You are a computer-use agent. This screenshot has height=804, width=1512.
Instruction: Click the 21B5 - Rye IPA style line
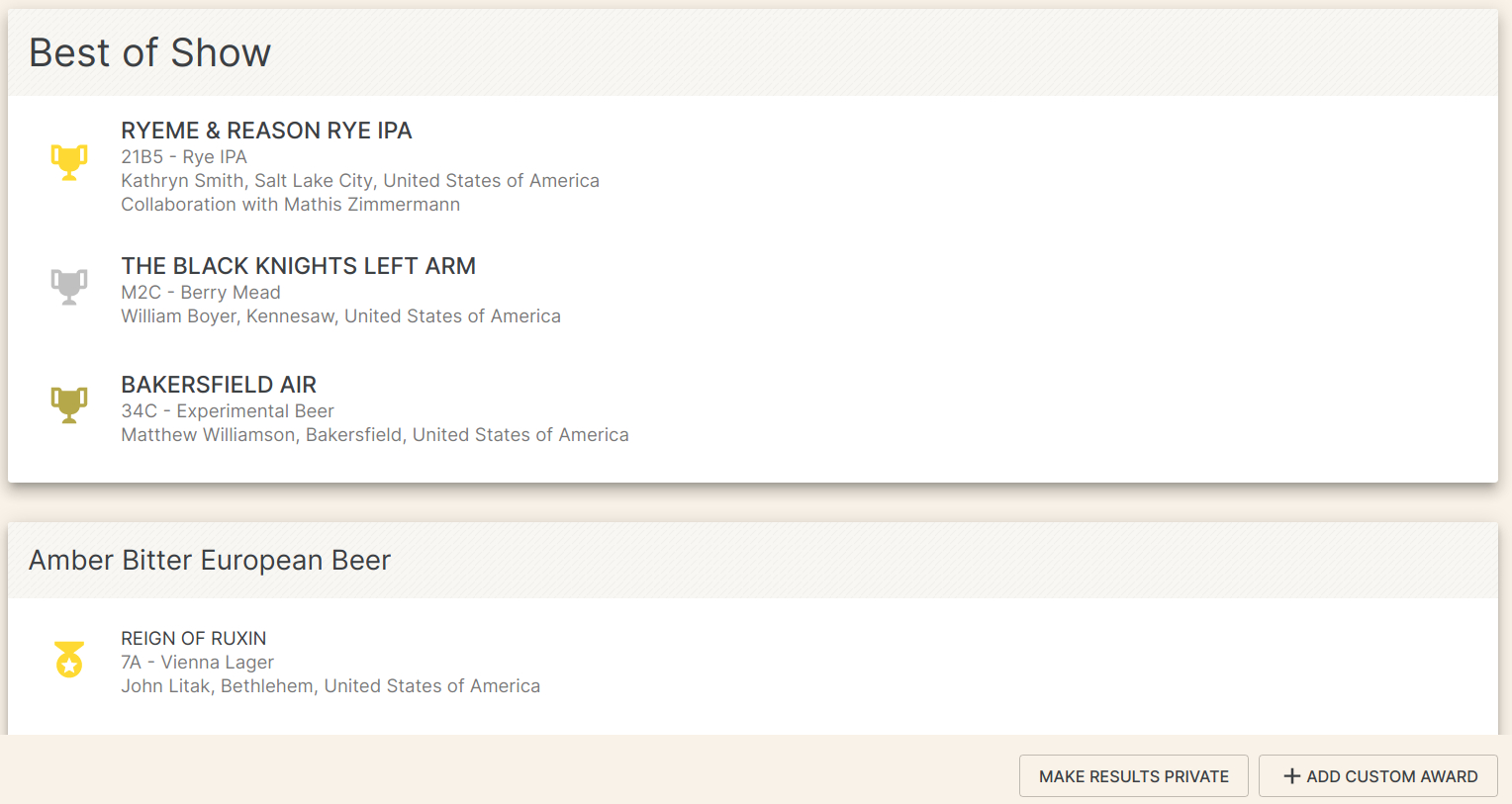[x=184, y=157]
